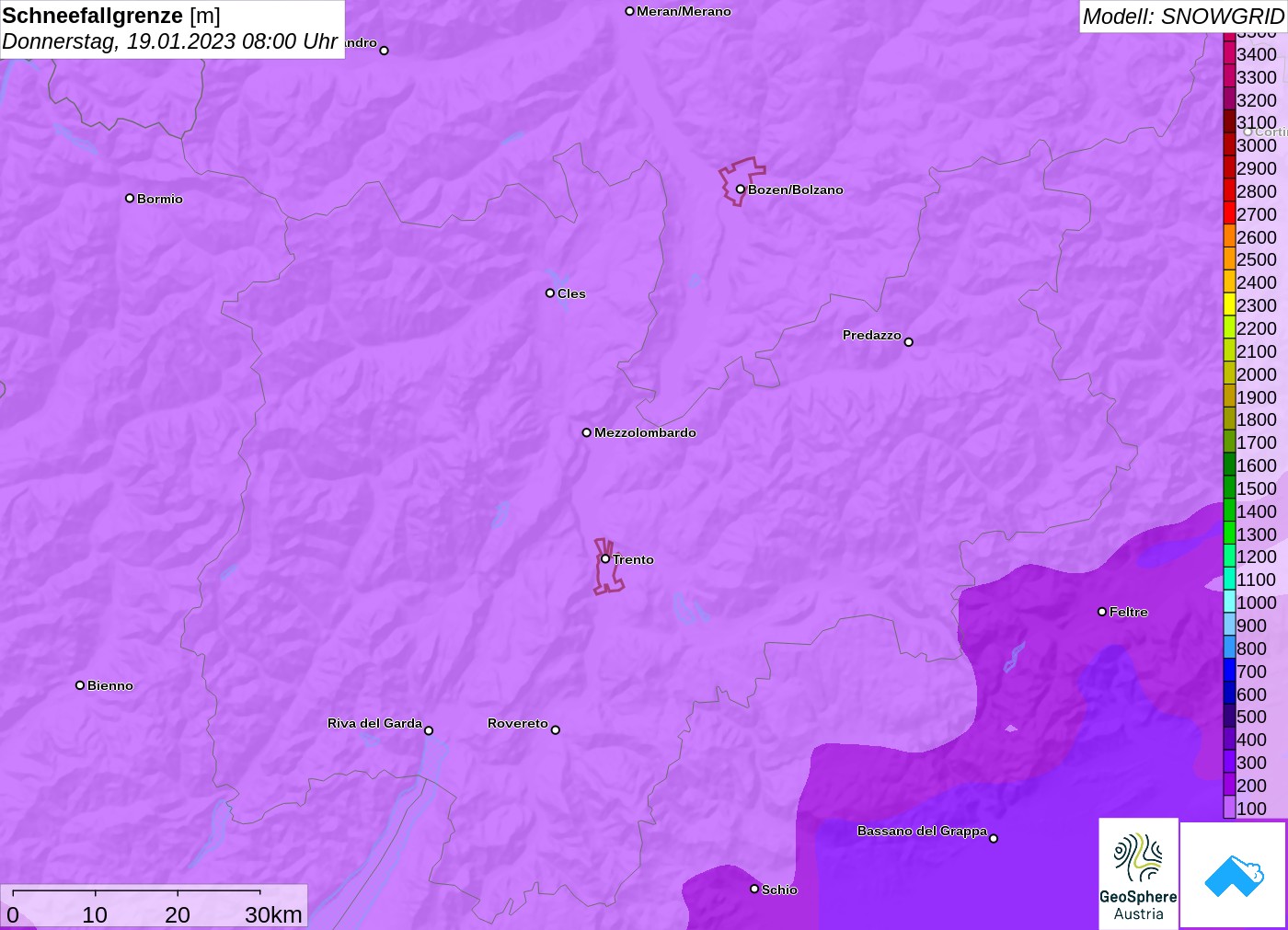
Task: Select the 1400 m green legend swatch
Action: (x=1229, y=511)
